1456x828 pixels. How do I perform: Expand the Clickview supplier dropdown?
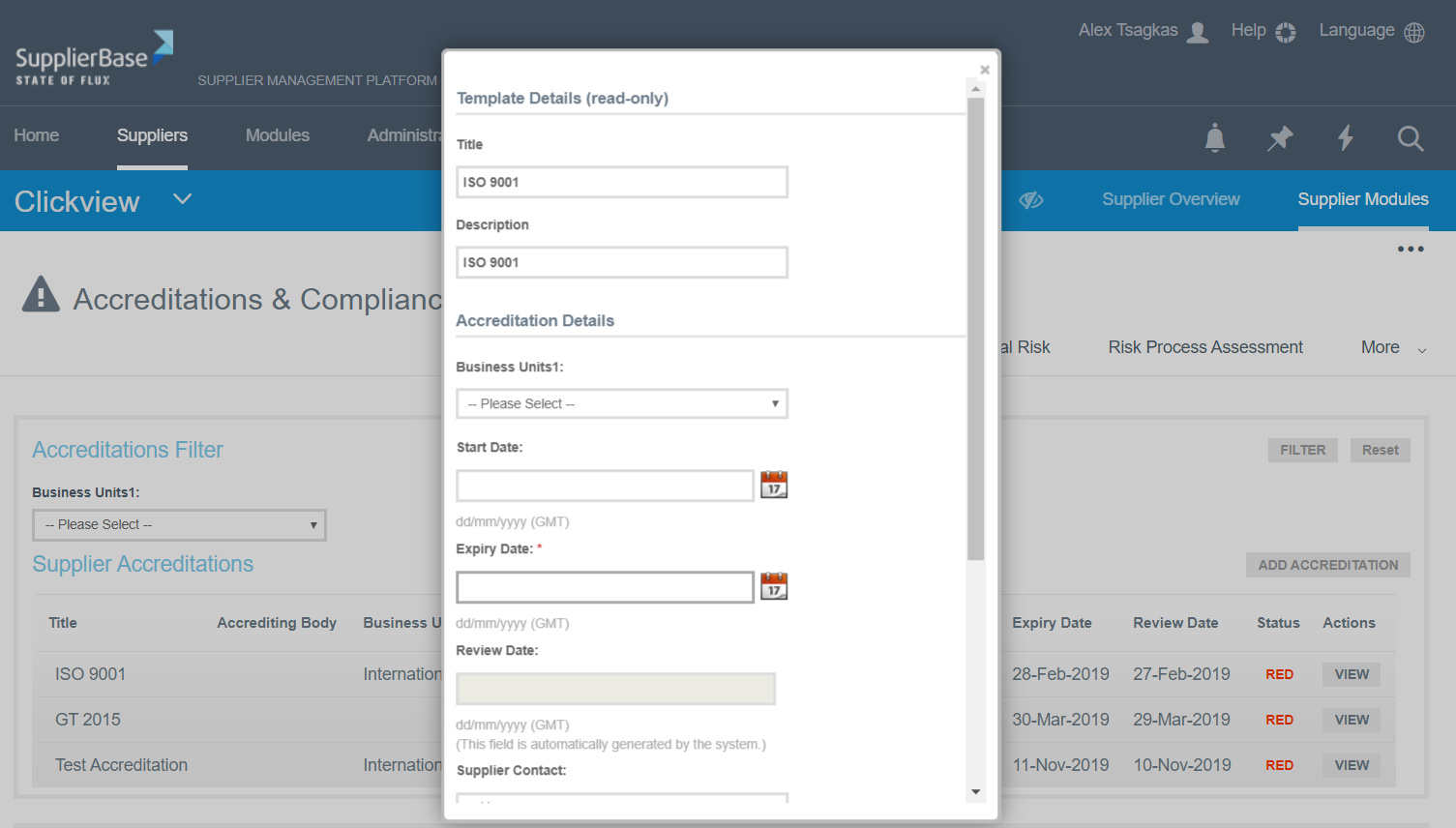(x=182, y=200)
